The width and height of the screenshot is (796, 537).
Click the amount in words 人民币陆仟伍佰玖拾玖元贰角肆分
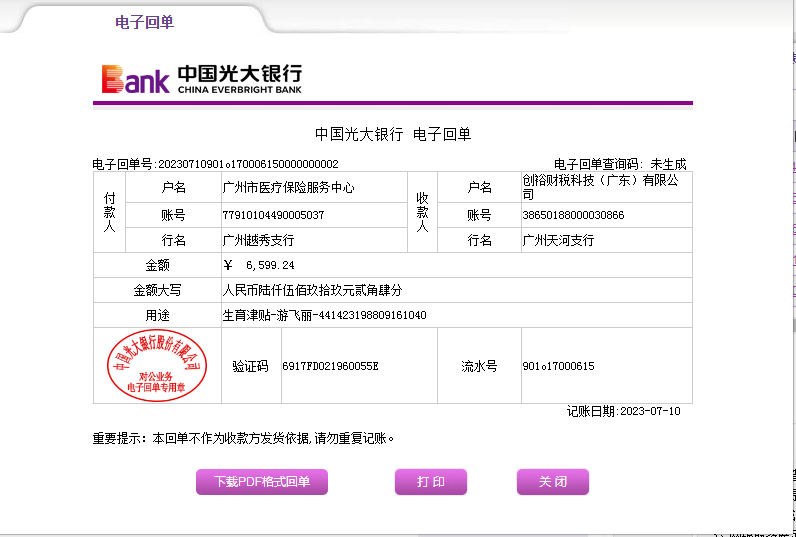(x=312, y=290)
